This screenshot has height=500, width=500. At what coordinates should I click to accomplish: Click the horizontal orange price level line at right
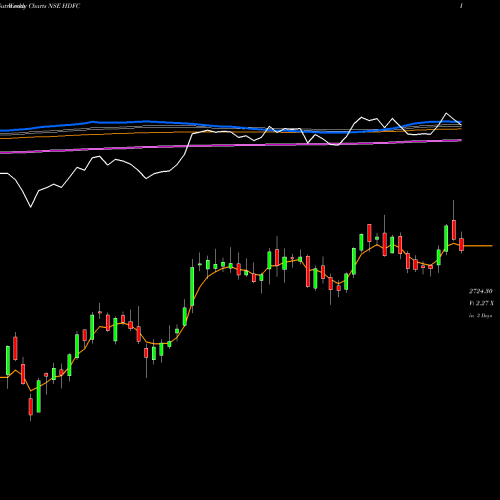(478, 246)
